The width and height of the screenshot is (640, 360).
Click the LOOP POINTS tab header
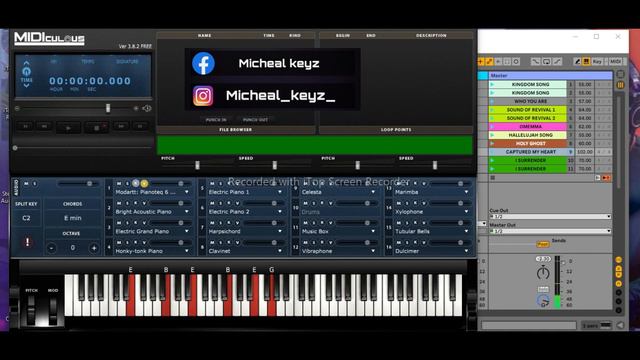(396, 130)
